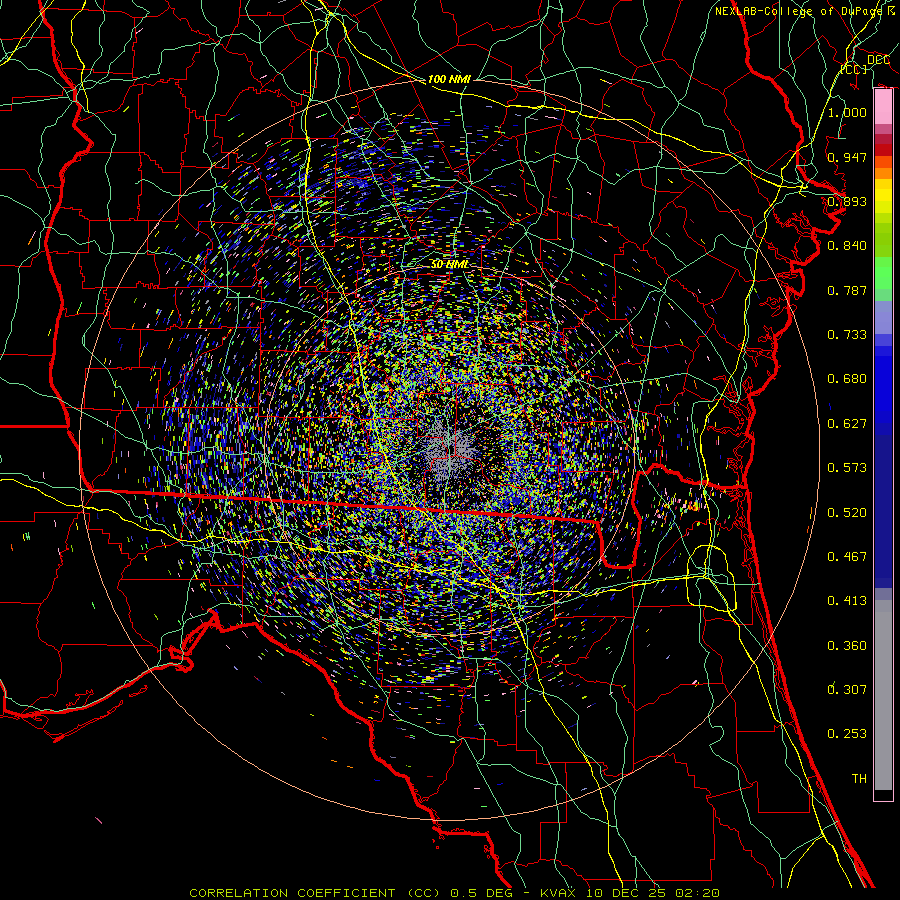
Task: Select the KVAX station identifier in the caption
Action: click(x=558, y=893)
